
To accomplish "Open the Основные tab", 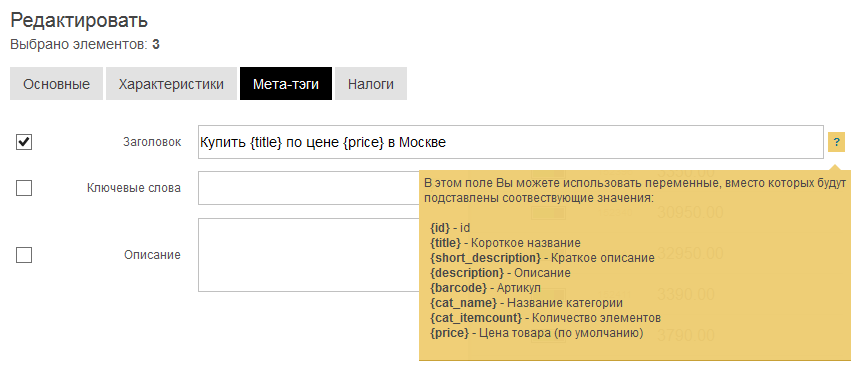I will pos(56,84).
